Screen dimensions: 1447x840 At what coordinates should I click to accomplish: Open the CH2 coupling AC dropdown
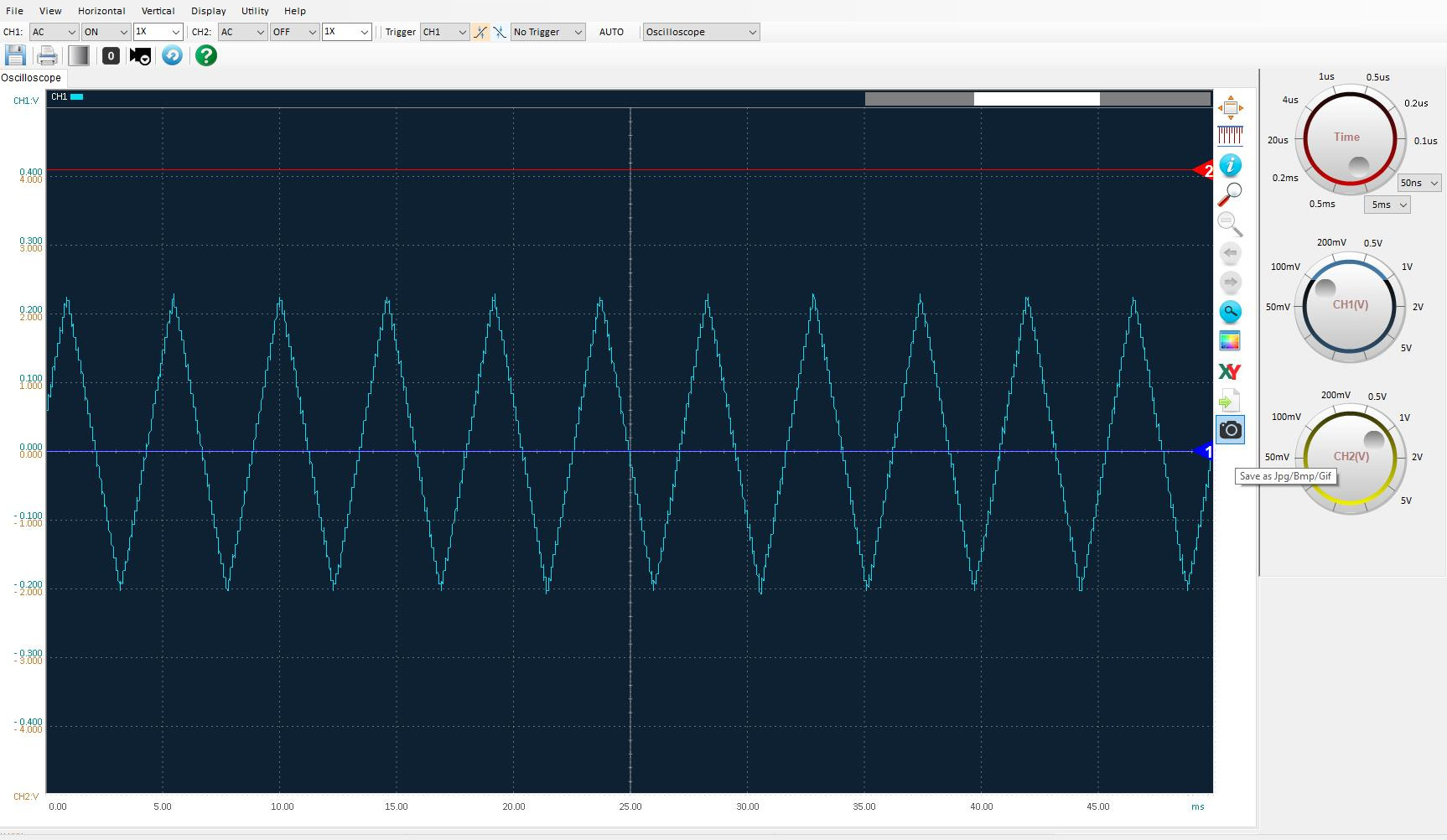pos(242,32)
